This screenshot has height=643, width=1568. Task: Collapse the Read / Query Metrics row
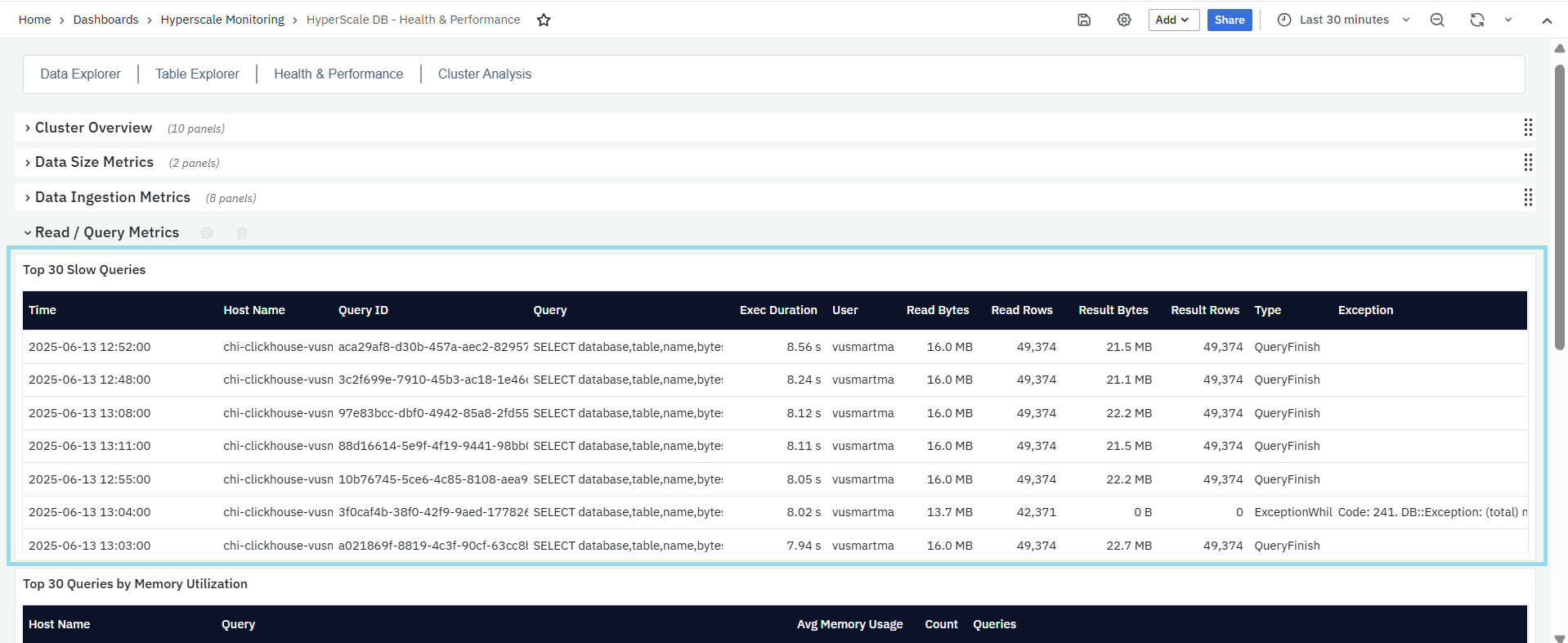(x=106, y=232)
